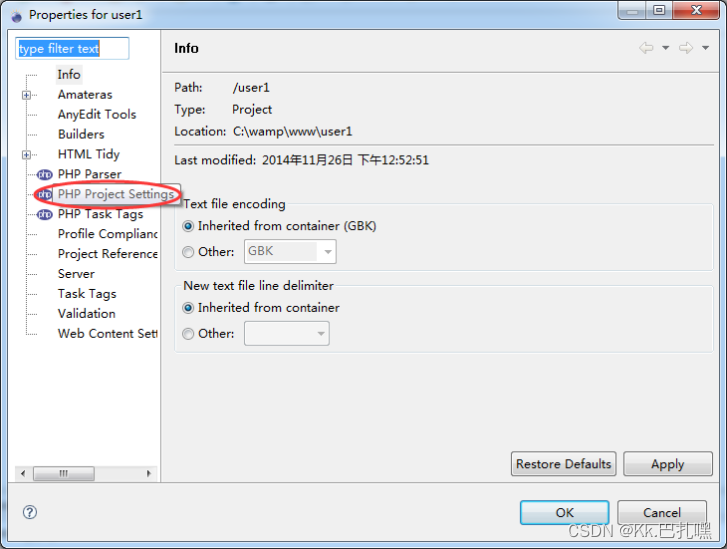The height and width of the screenshot is (549, 727).
Task: Click the tree scrollbar left arrow
Action: [x=23, y=473]
